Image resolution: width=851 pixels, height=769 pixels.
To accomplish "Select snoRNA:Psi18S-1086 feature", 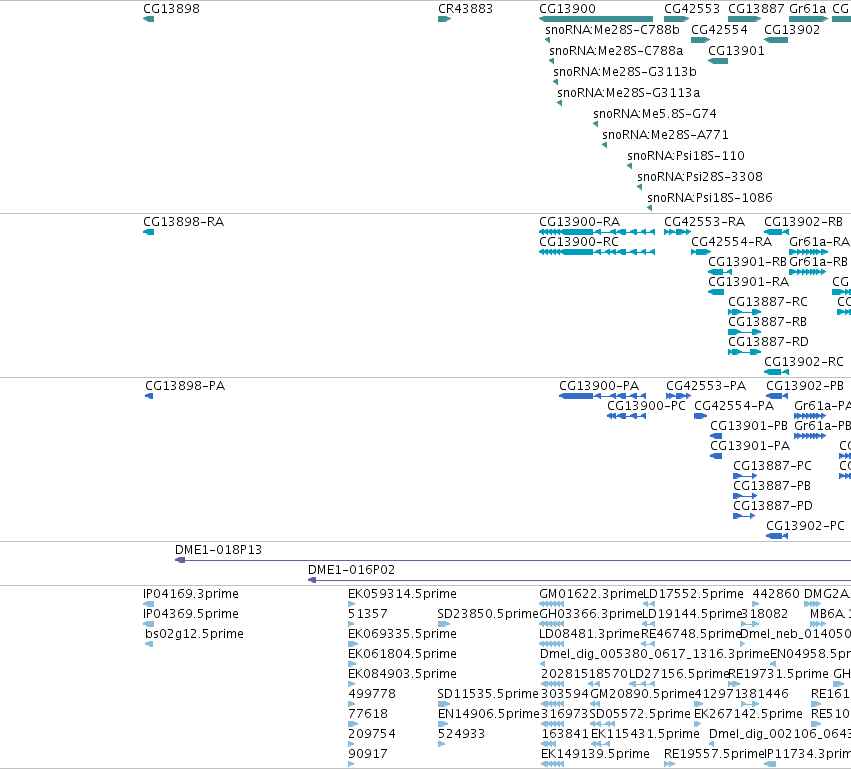I will [x=650, y=208].
